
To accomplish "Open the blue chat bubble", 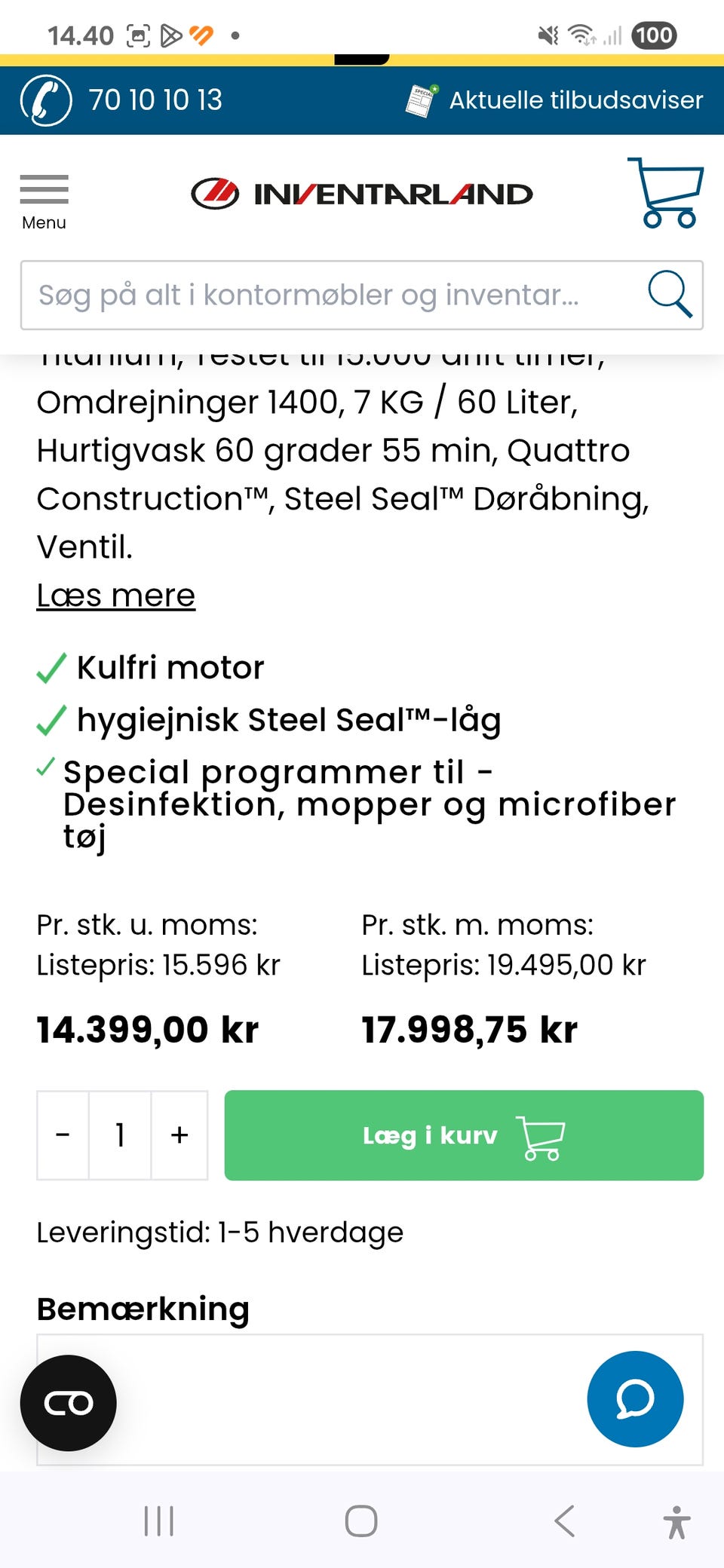I will [635, 1399].
